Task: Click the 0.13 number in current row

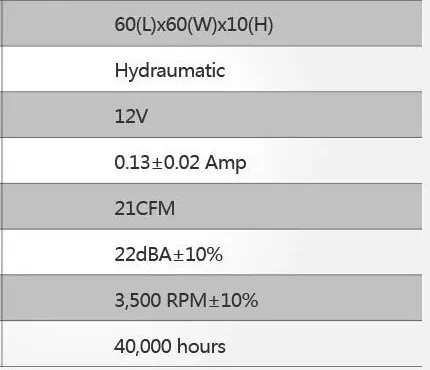Action: click(132, 162)
